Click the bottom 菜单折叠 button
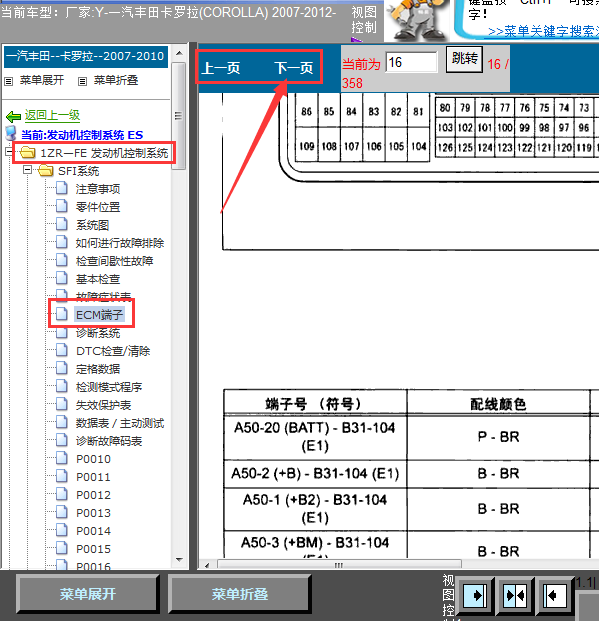Viewport: 599px width, 621px height. tap(239, 594)
